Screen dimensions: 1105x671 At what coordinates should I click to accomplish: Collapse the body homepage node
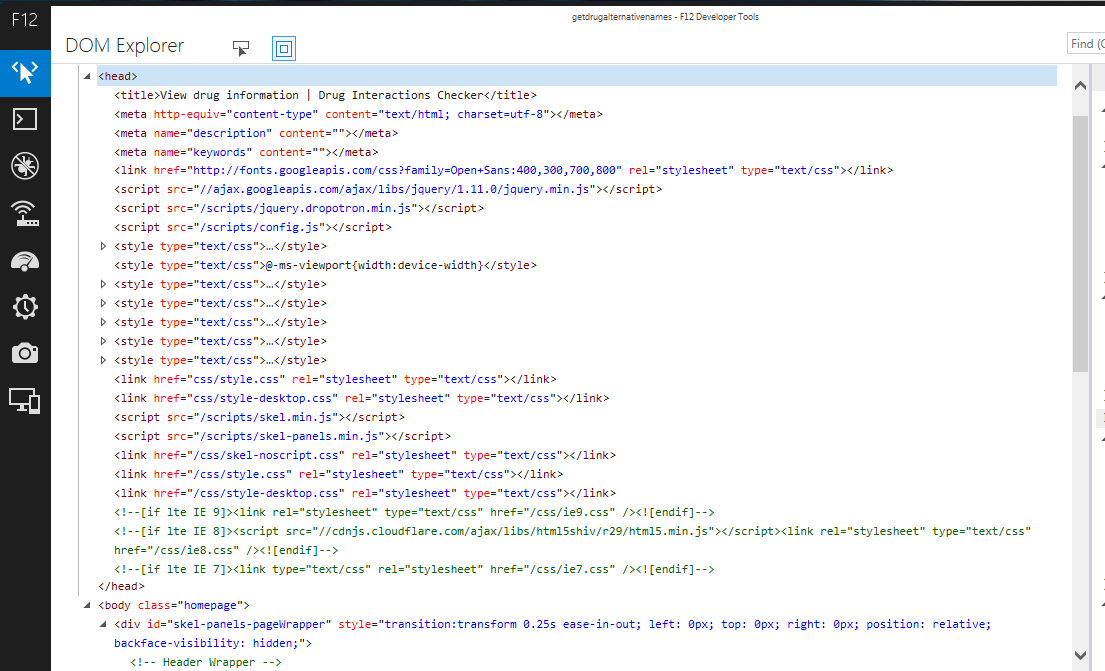click(x=87, y=605)
